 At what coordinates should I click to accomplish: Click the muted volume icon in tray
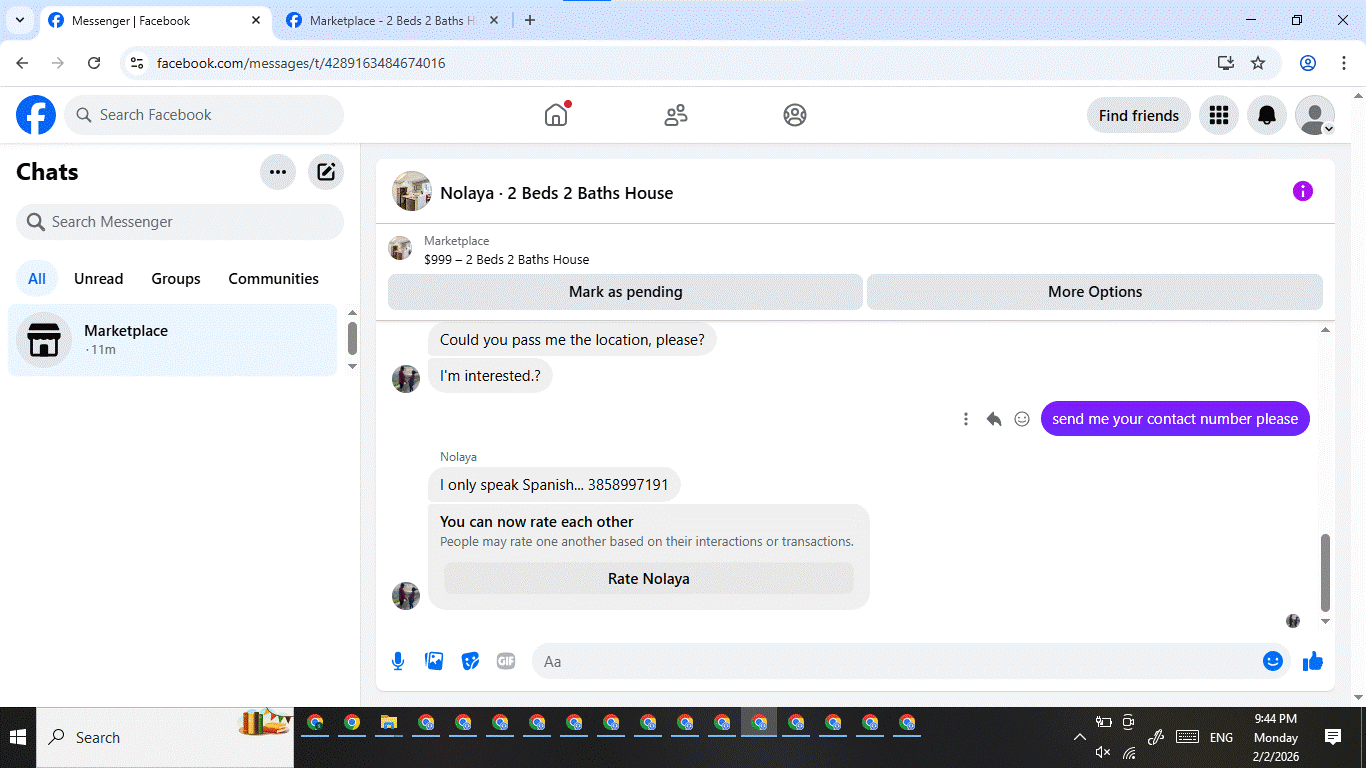pos(1103,752)
